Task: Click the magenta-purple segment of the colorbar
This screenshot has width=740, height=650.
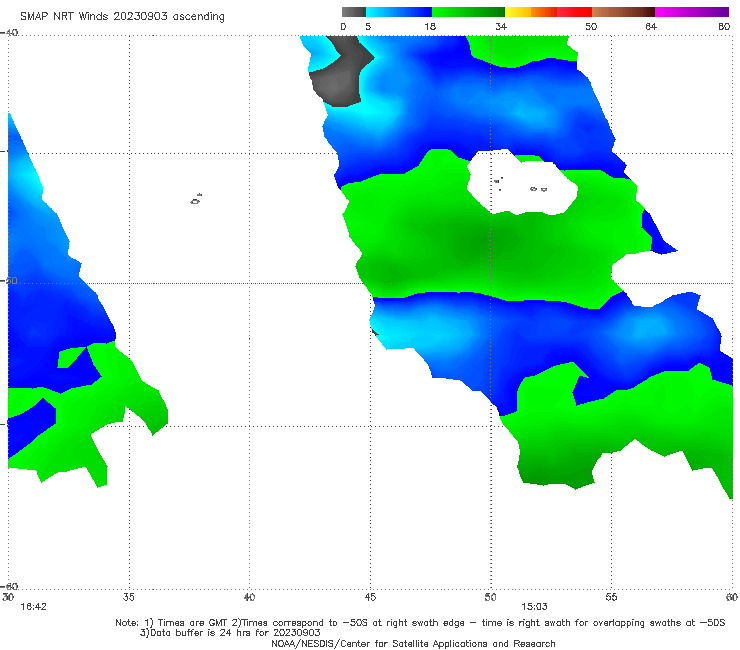Action: tap(692, 12)
